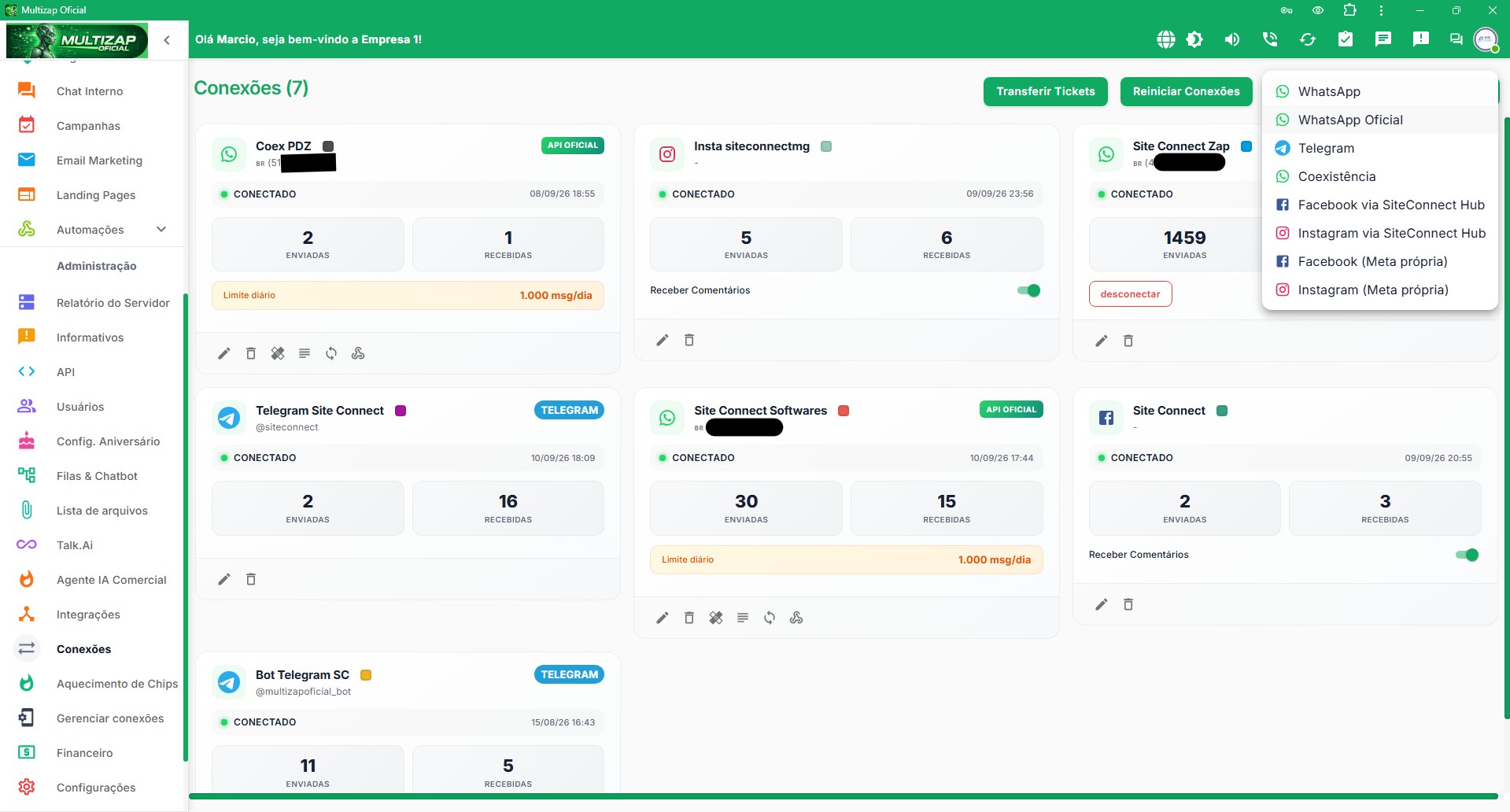The width and height of the screenshot is (1510, 812).
Task: Toggle dark mode in the header
Action: pyautogui.click(x=1194, y=39)
